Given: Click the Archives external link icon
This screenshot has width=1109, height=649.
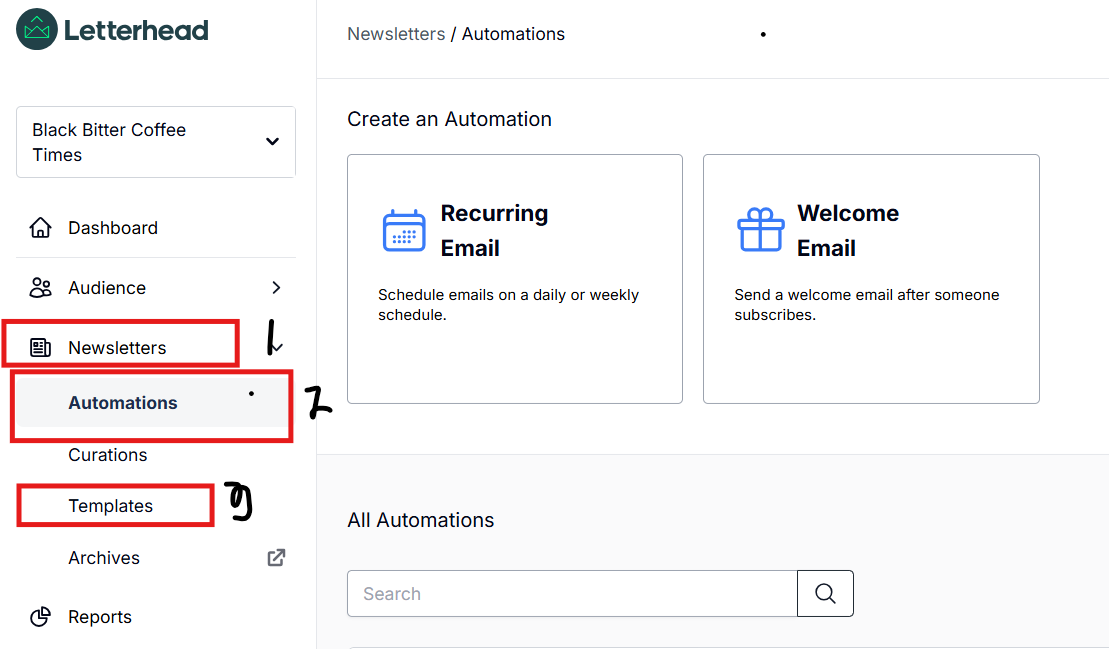Looking at the screenshot, I should [276, 558].
